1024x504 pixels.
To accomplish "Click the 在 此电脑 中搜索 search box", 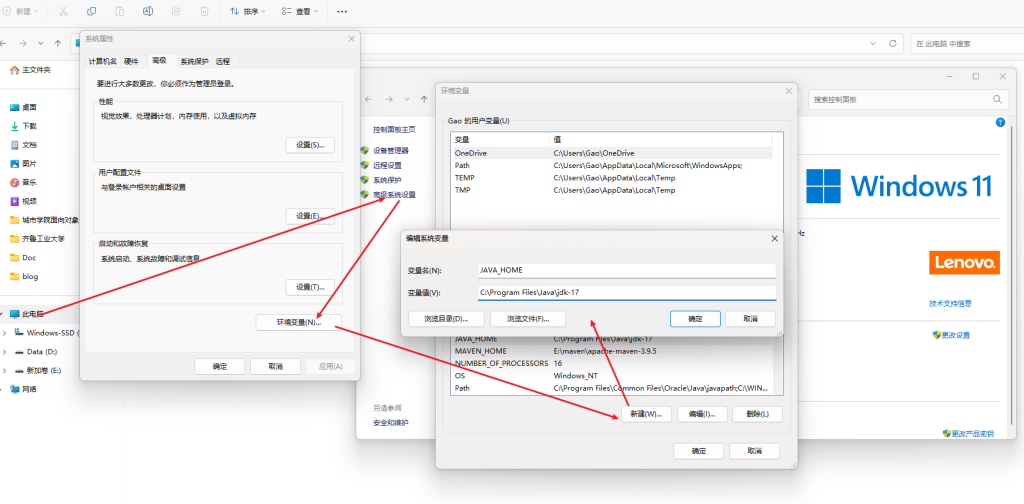I will pos(965,44).
